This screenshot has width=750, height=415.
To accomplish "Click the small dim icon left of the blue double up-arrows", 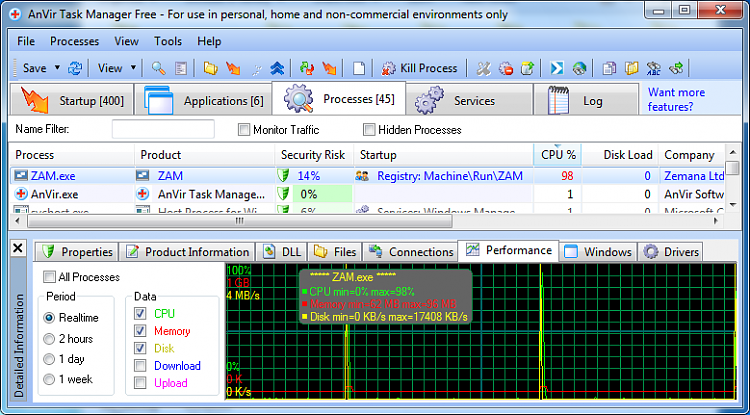I will pos(256,69).
